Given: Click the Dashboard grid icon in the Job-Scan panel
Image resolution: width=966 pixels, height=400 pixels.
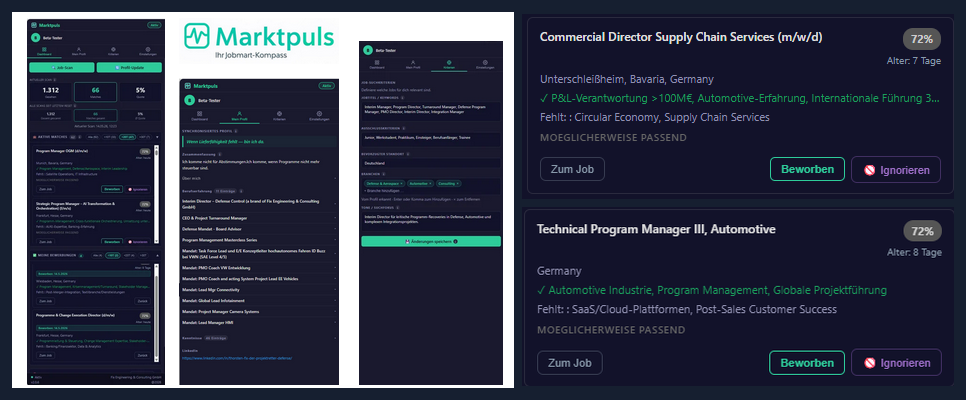Looking at the screenshot, I should tap(44, 49).
